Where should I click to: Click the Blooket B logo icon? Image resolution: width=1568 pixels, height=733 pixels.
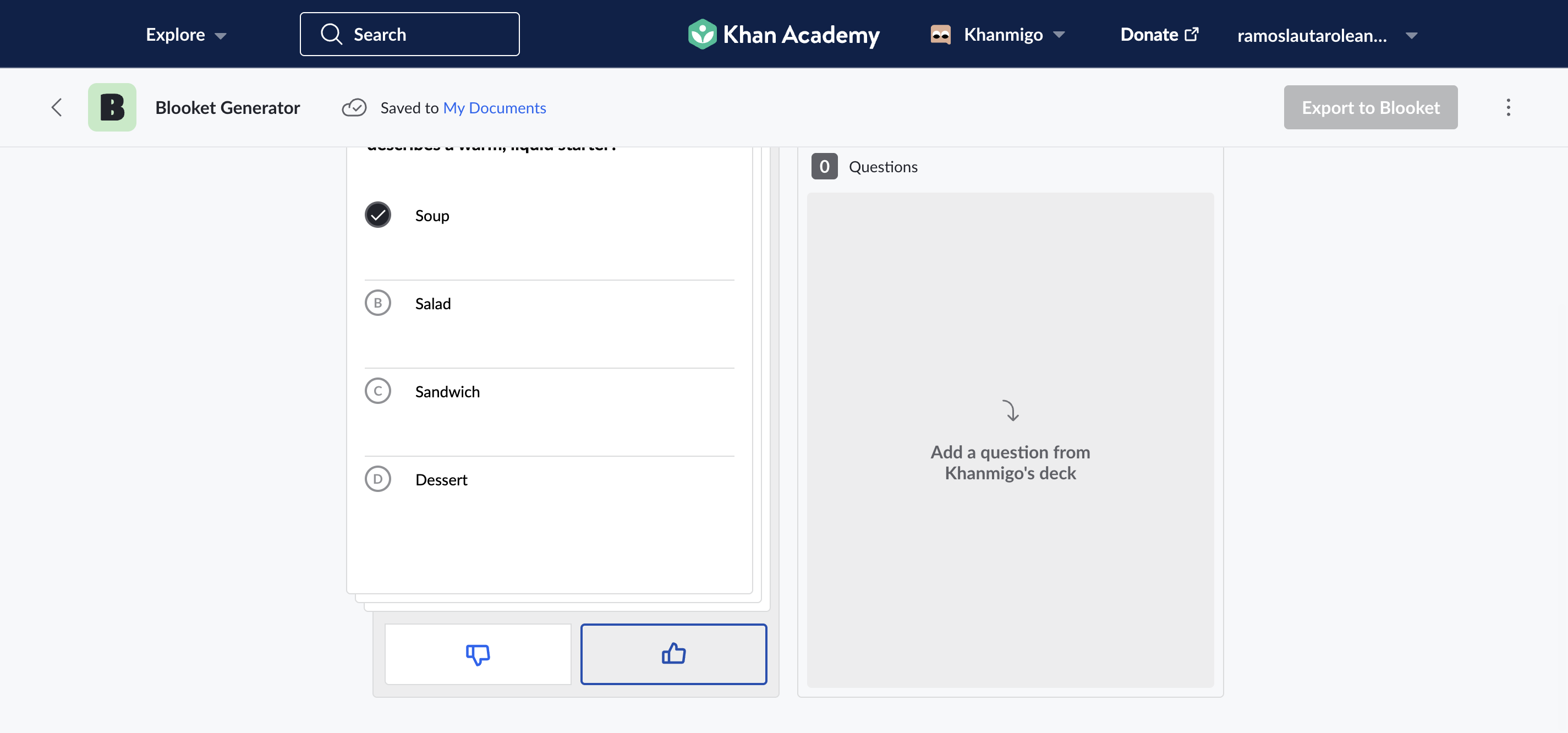(112, 108)
